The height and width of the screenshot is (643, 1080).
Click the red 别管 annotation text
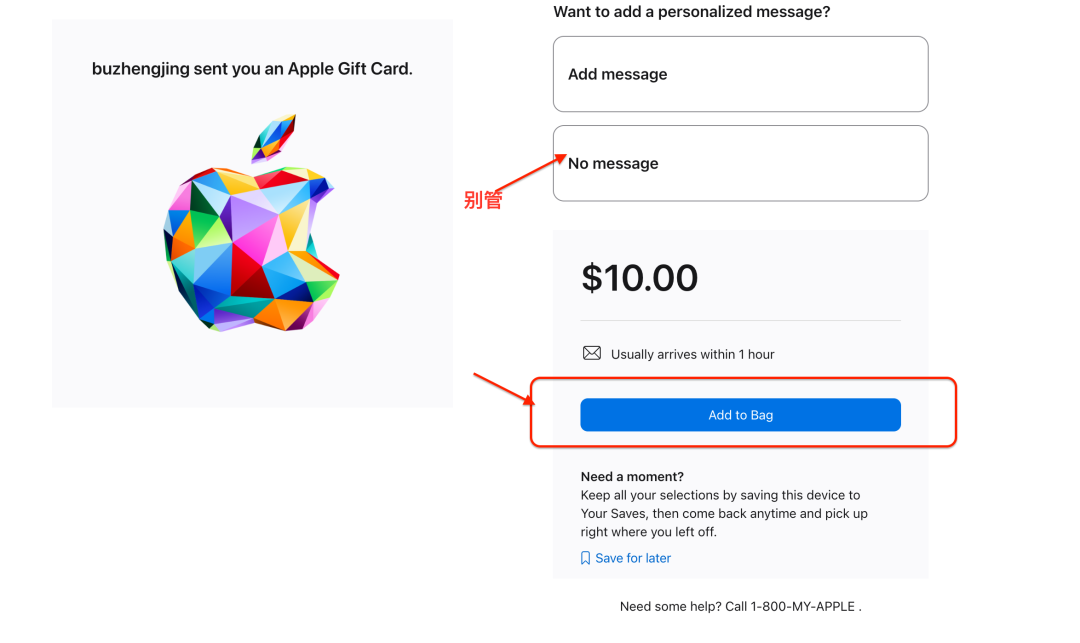click(483, 200)
